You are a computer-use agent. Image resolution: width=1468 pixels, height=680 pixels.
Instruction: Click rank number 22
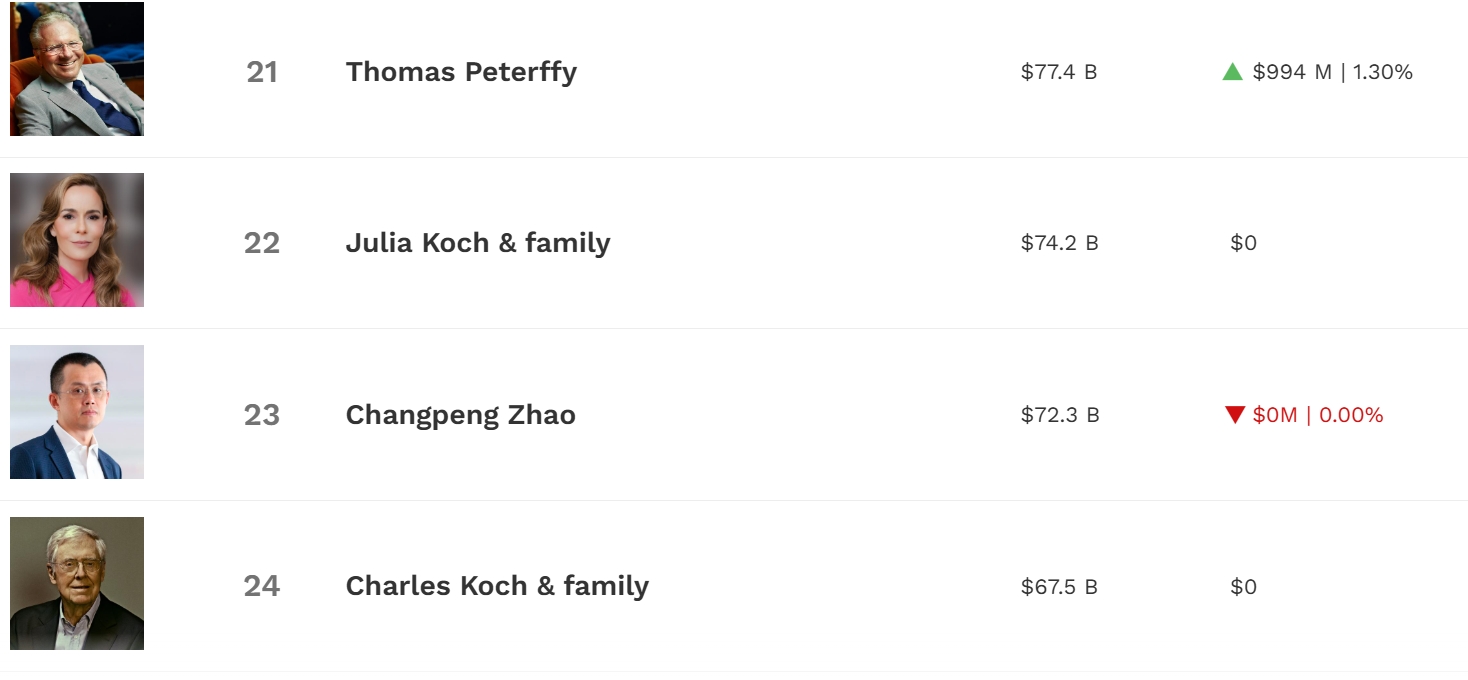click(262, 243)
